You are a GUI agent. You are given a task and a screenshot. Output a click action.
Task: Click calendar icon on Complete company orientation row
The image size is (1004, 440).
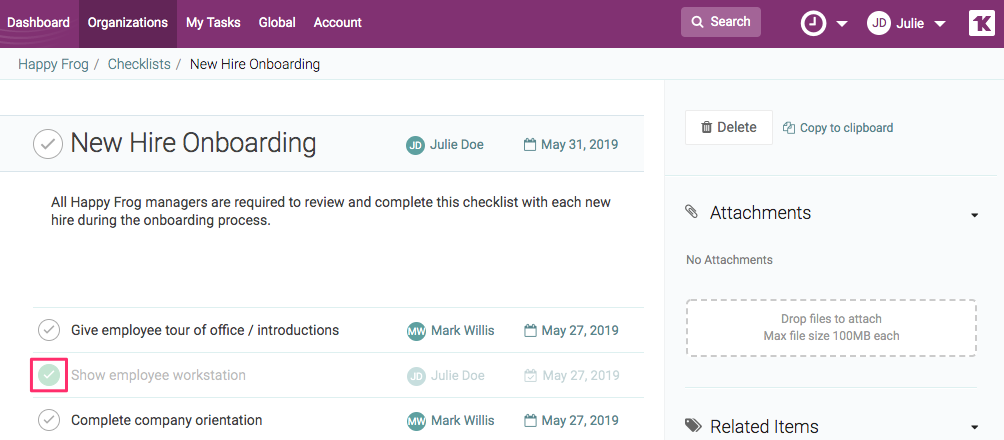(x=531, y=421)
